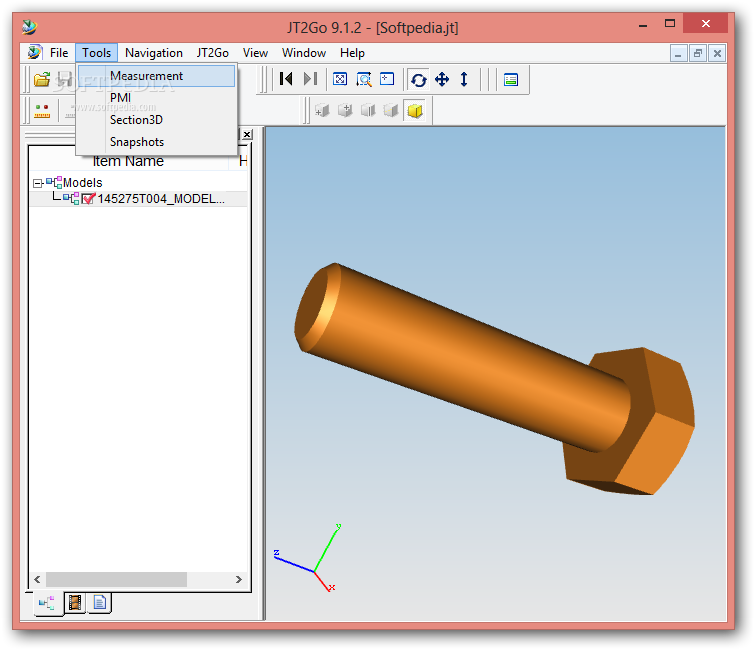This screenshot has height=650, width=755.
Task: Maximize the JT2Go application window
Action: click(670, 23)
